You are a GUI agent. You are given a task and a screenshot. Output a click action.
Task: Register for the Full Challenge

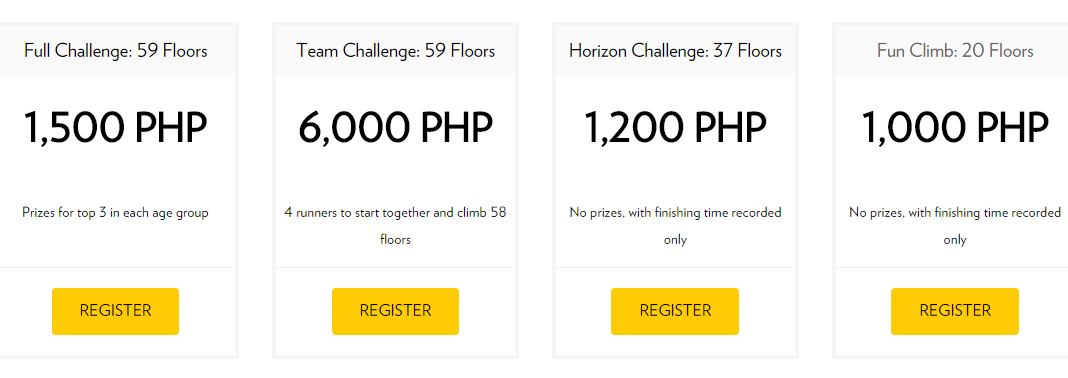pos(115,311)
